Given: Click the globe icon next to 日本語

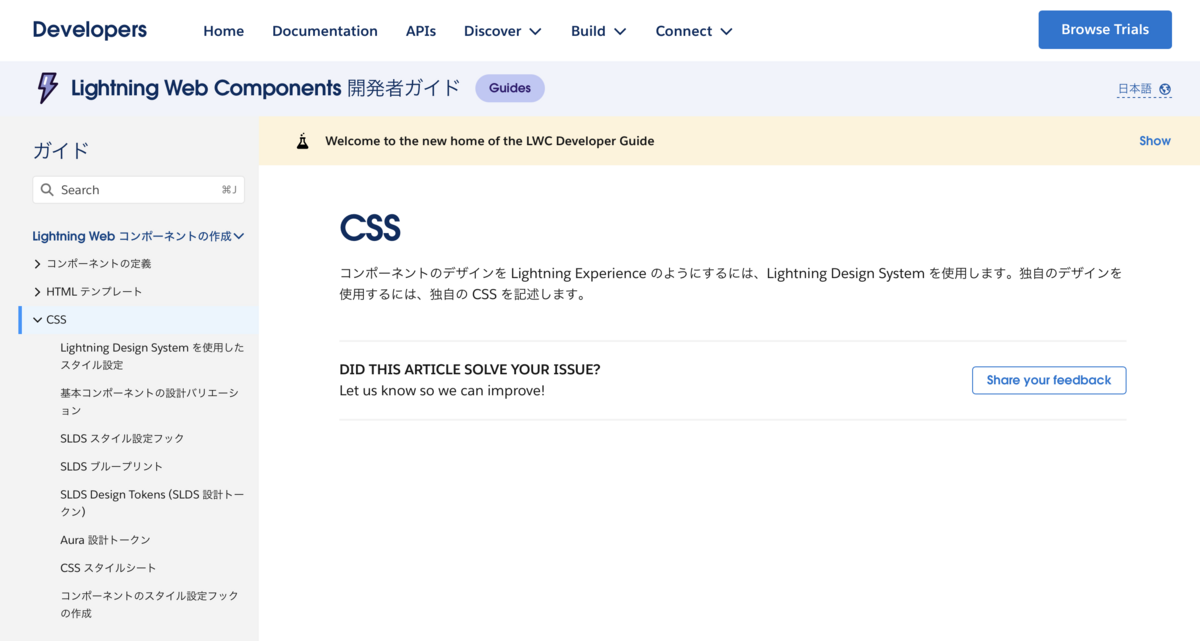Looking at the screenshot, I should tap(1166, 88).
